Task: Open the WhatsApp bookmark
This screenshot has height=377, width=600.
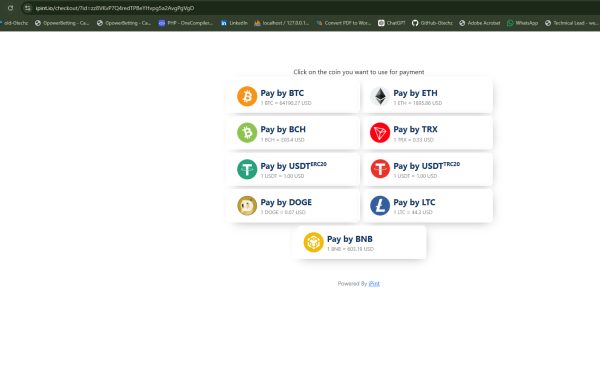Action: point(522,23)
